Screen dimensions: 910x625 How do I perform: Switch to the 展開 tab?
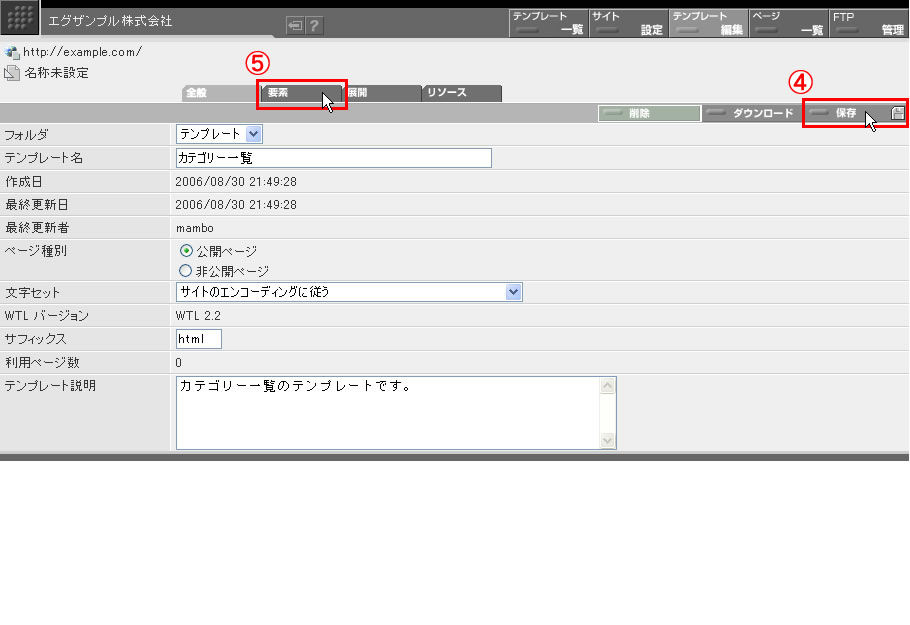(382, 93)
